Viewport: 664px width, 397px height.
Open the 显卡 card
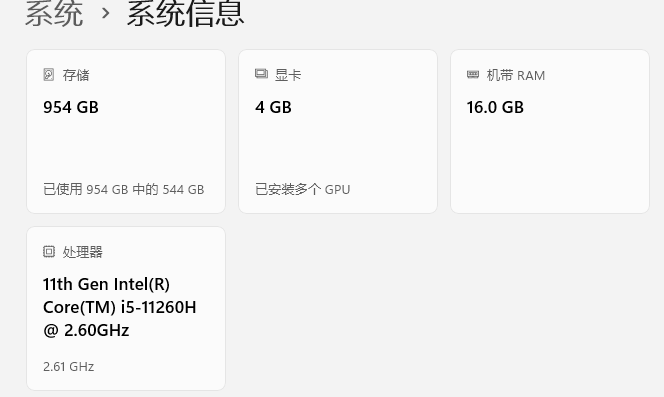[338, 131]
